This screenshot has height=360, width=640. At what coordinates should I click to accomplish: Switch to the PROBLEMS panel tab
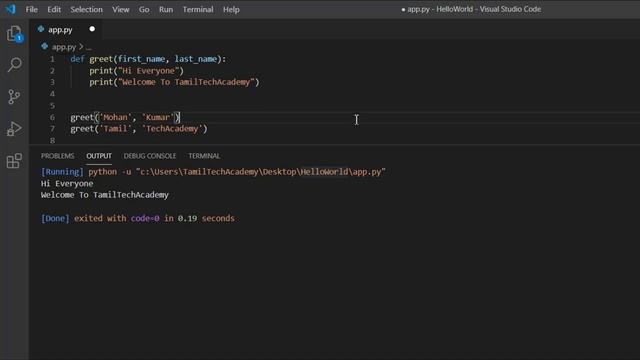tap(58, 156)
